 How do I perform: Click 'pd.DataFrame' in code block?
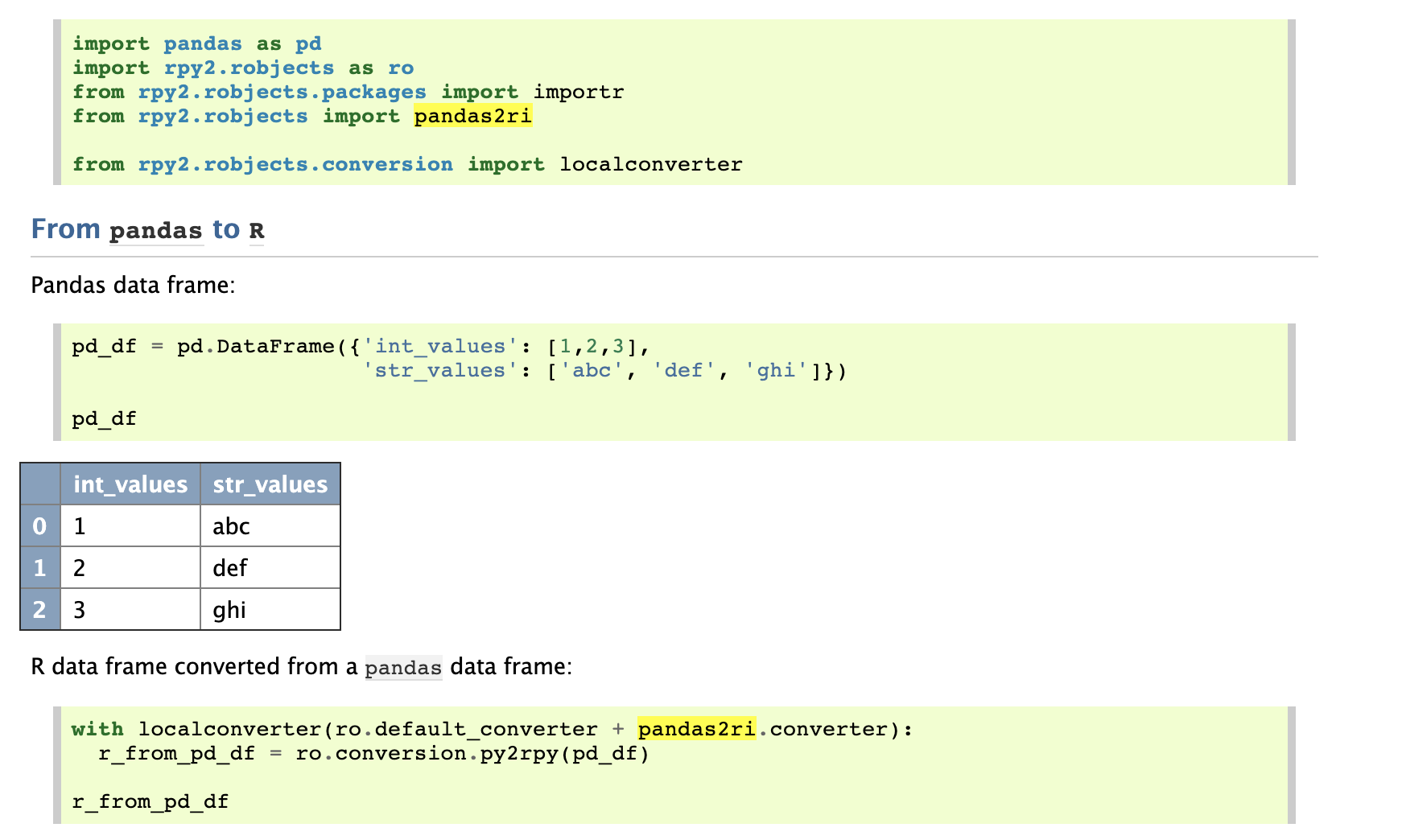256,346
